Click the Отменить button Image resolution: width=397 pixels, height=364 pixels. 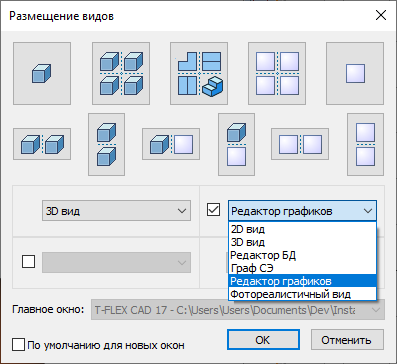coord(347,340)
